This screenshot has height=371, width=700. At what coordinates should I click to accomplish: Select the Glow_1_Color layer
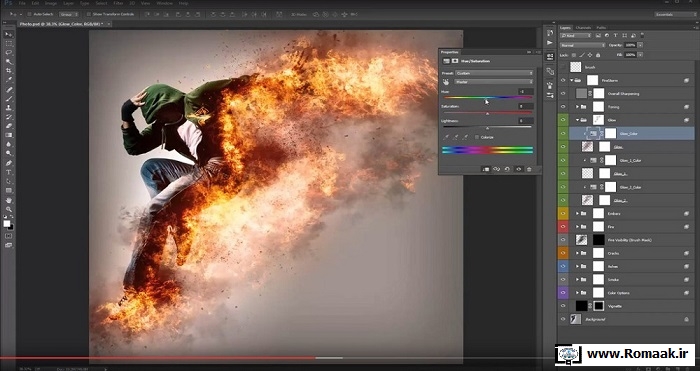pyautogui.click(x=631, y=160)
